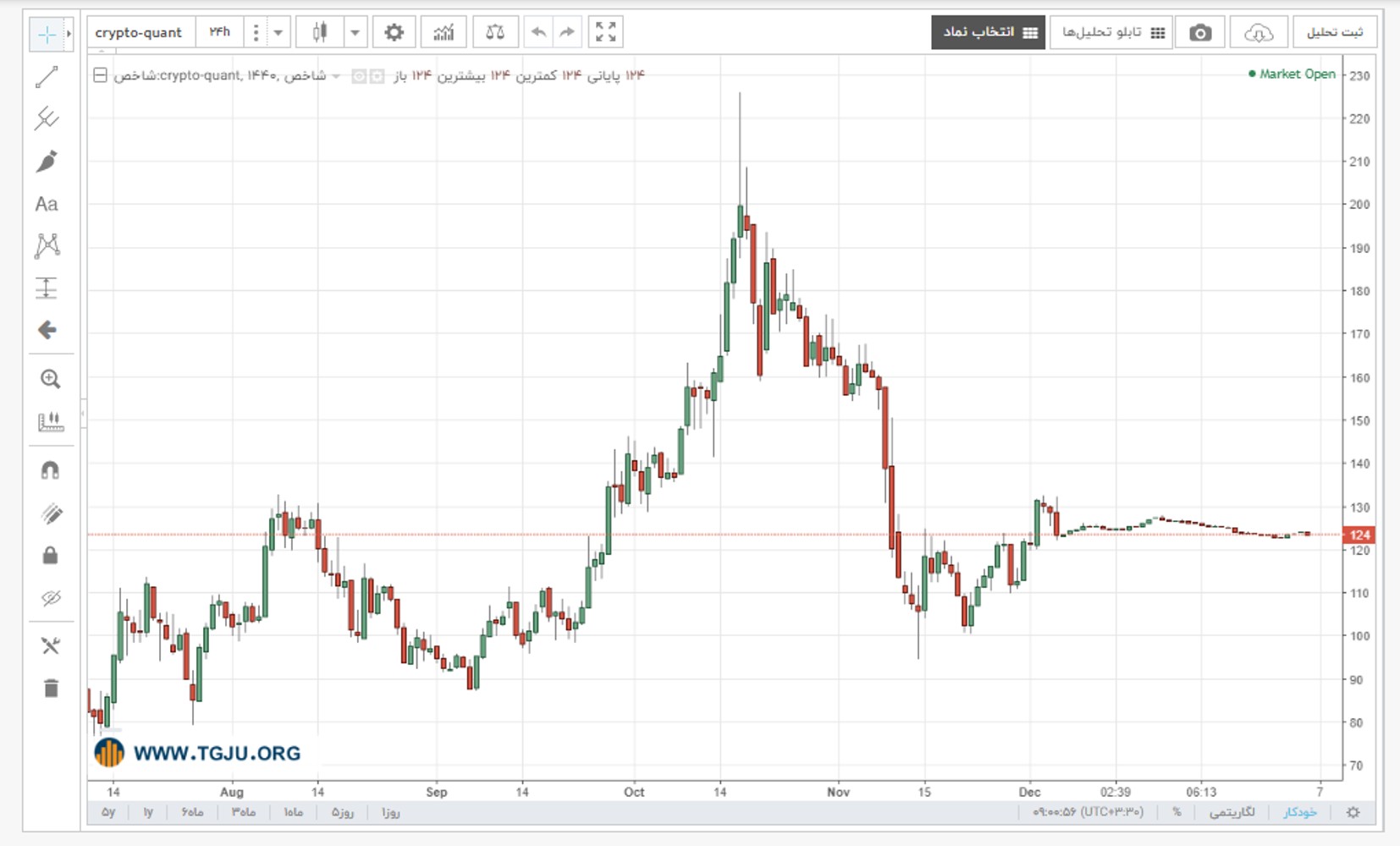
Task: Open the chart patterns tool
Action: (x=47, y=245)
